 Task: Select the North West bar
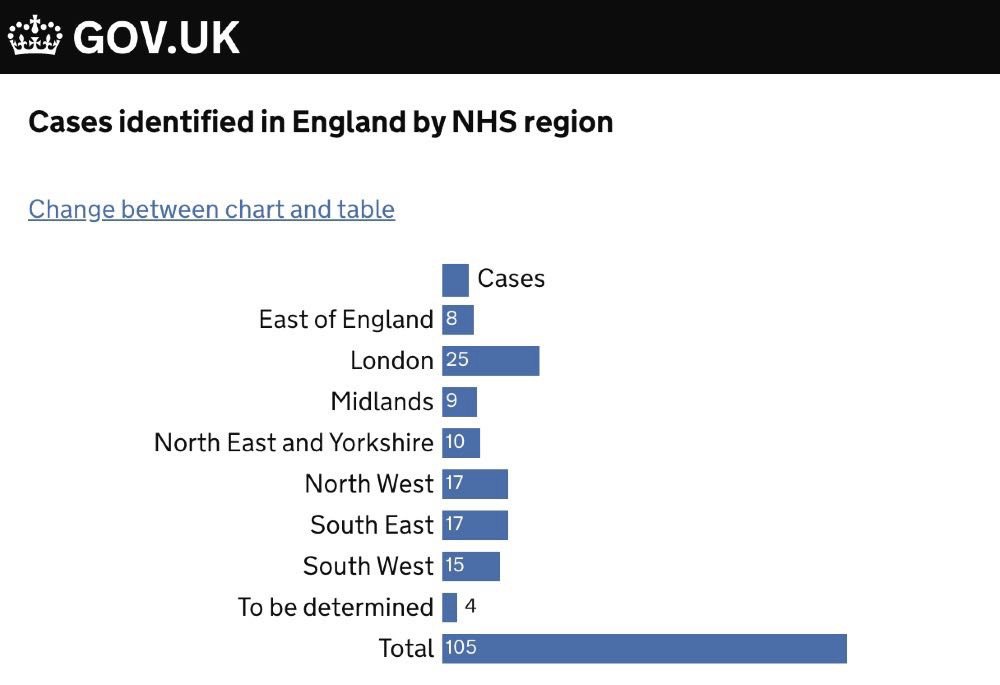click(x=475, y=484)
